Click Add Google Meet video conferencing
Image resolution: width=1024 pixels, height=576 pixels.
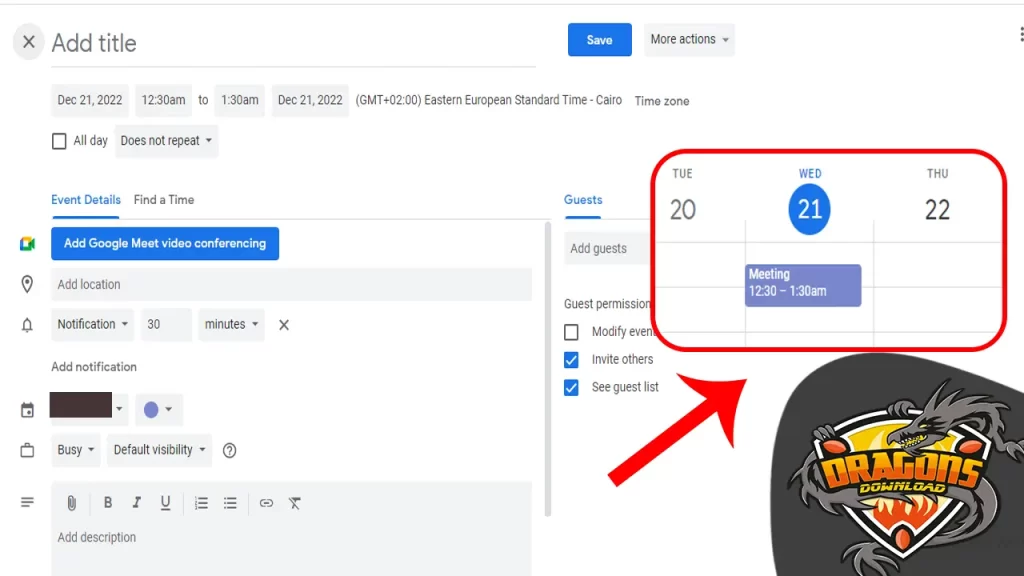(164, 243)
